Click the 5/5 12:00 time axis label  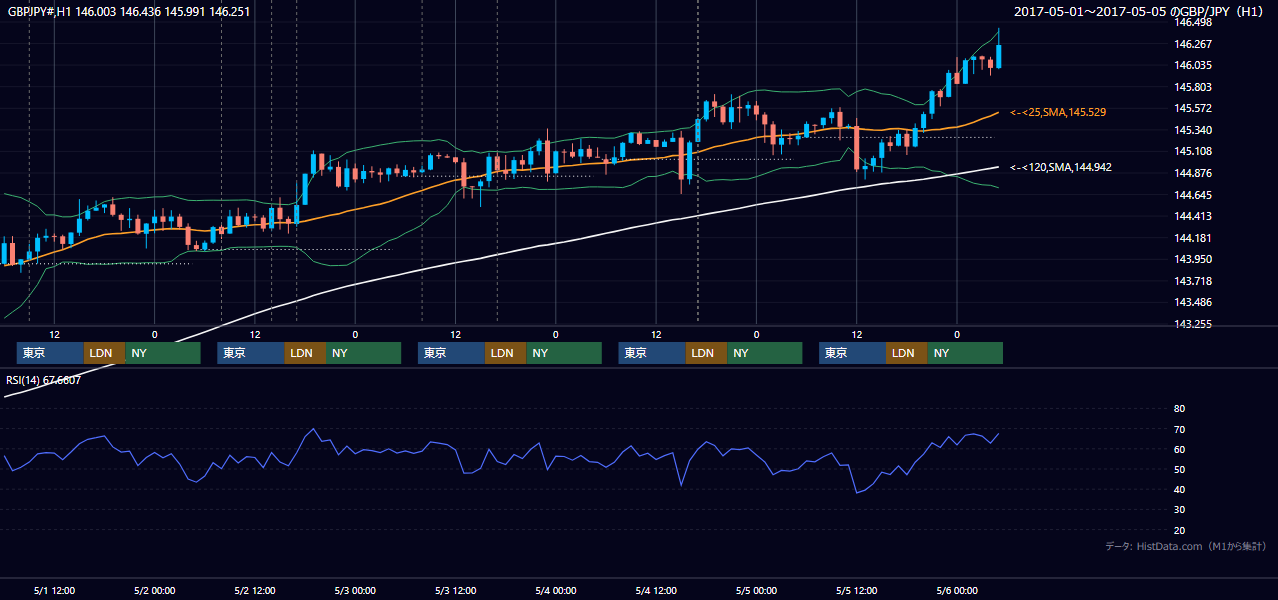(x=856, y=590)
